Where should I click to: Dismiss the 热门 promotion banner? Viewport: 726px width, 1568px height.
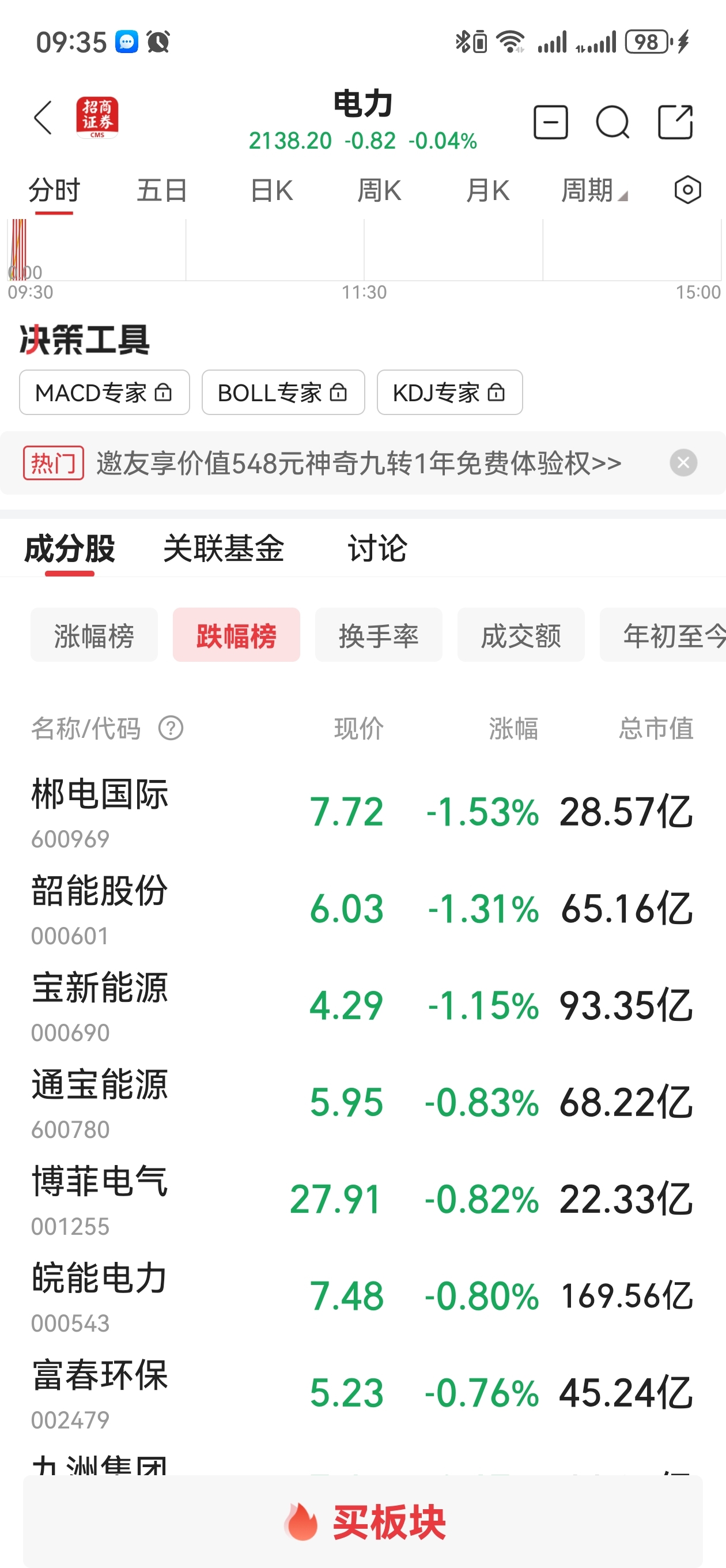coord(683,463)
